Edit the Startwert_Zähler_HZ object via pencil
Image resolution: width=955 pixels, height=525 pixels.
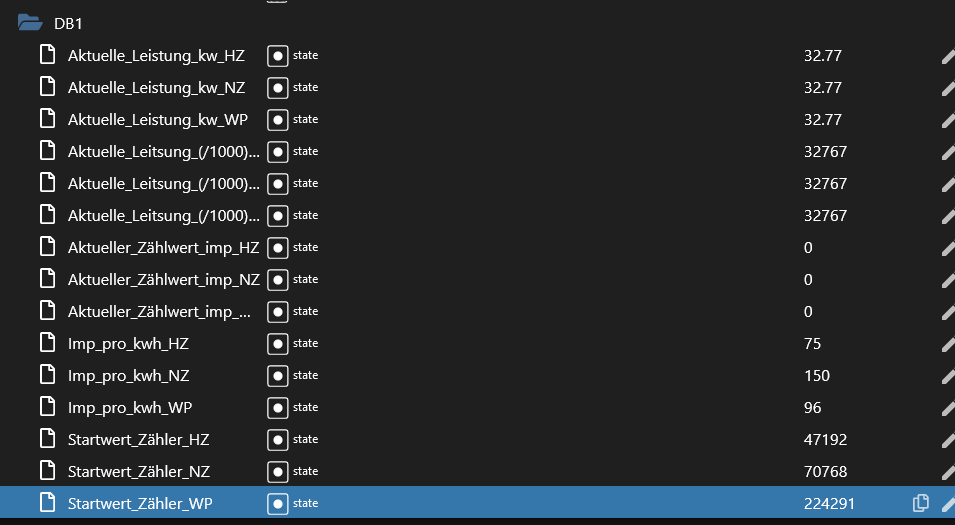948,440
